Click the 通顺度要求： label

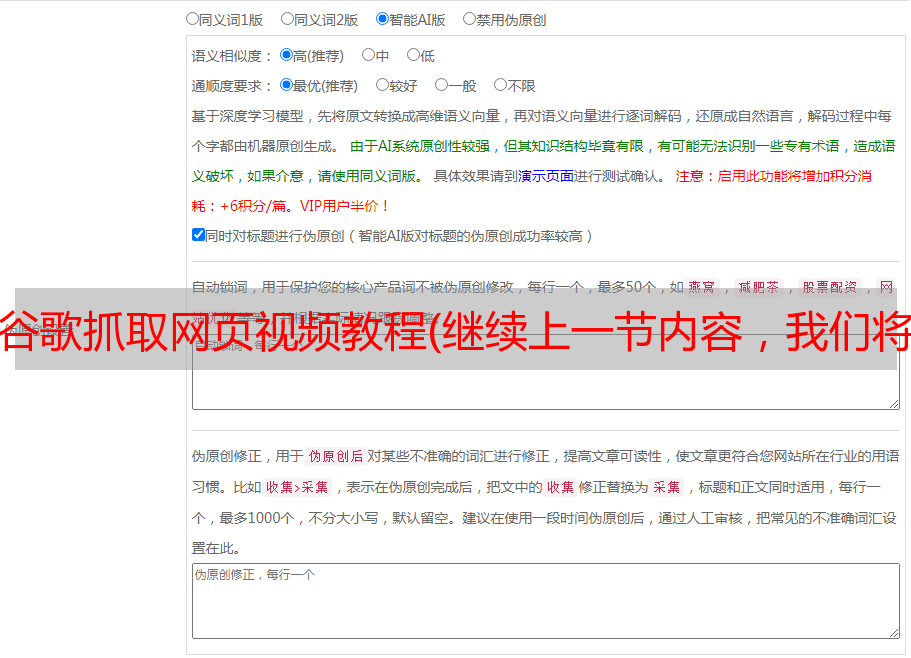pyautogui.click(x=232, y=86)
